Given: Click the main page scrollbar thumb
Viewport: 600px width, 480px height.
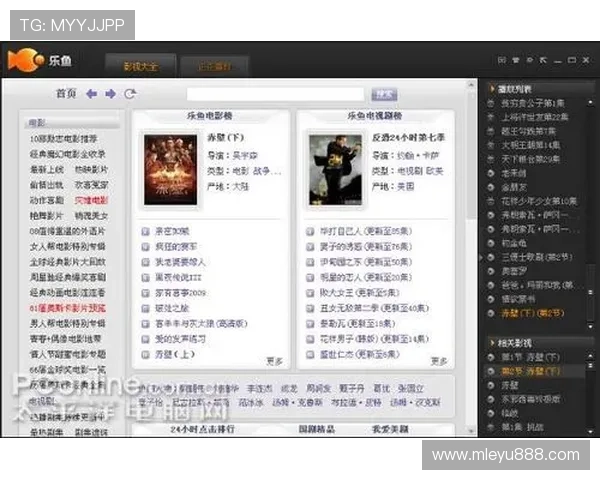Looking at the screenshot, I should tap(471, 155).
